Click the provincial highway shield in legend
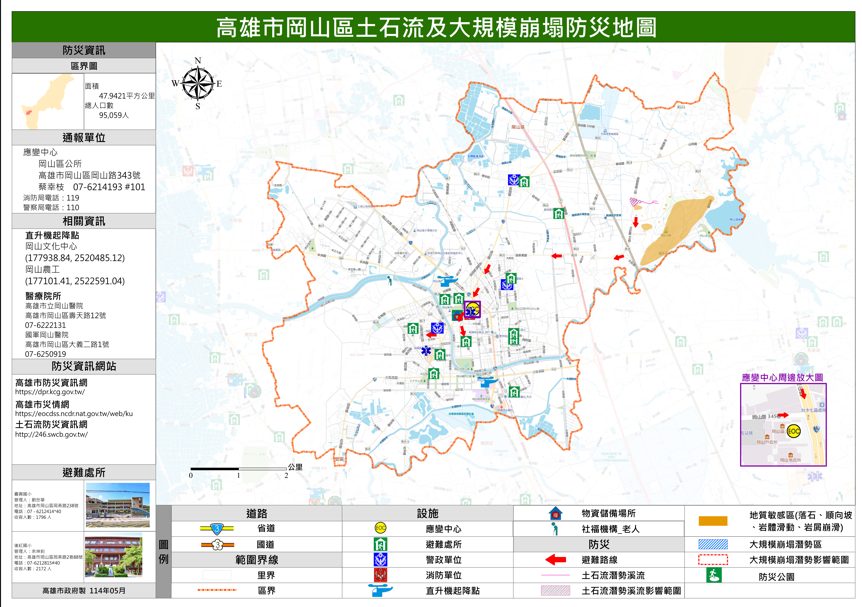The width and height of the screenshot is (862, 607). pos(211,528)
